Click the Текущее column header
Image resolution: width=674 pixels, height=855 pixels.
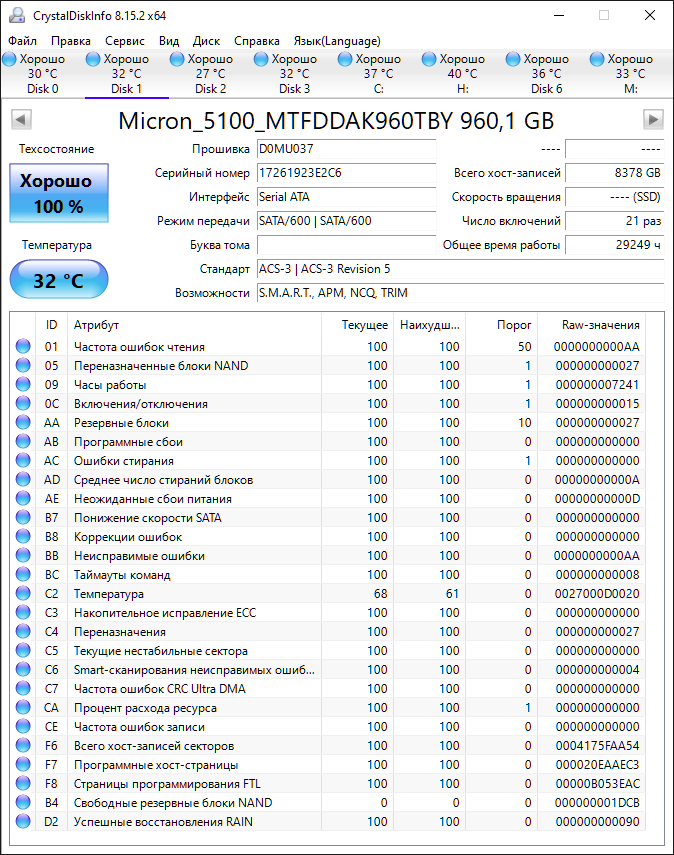358,325
